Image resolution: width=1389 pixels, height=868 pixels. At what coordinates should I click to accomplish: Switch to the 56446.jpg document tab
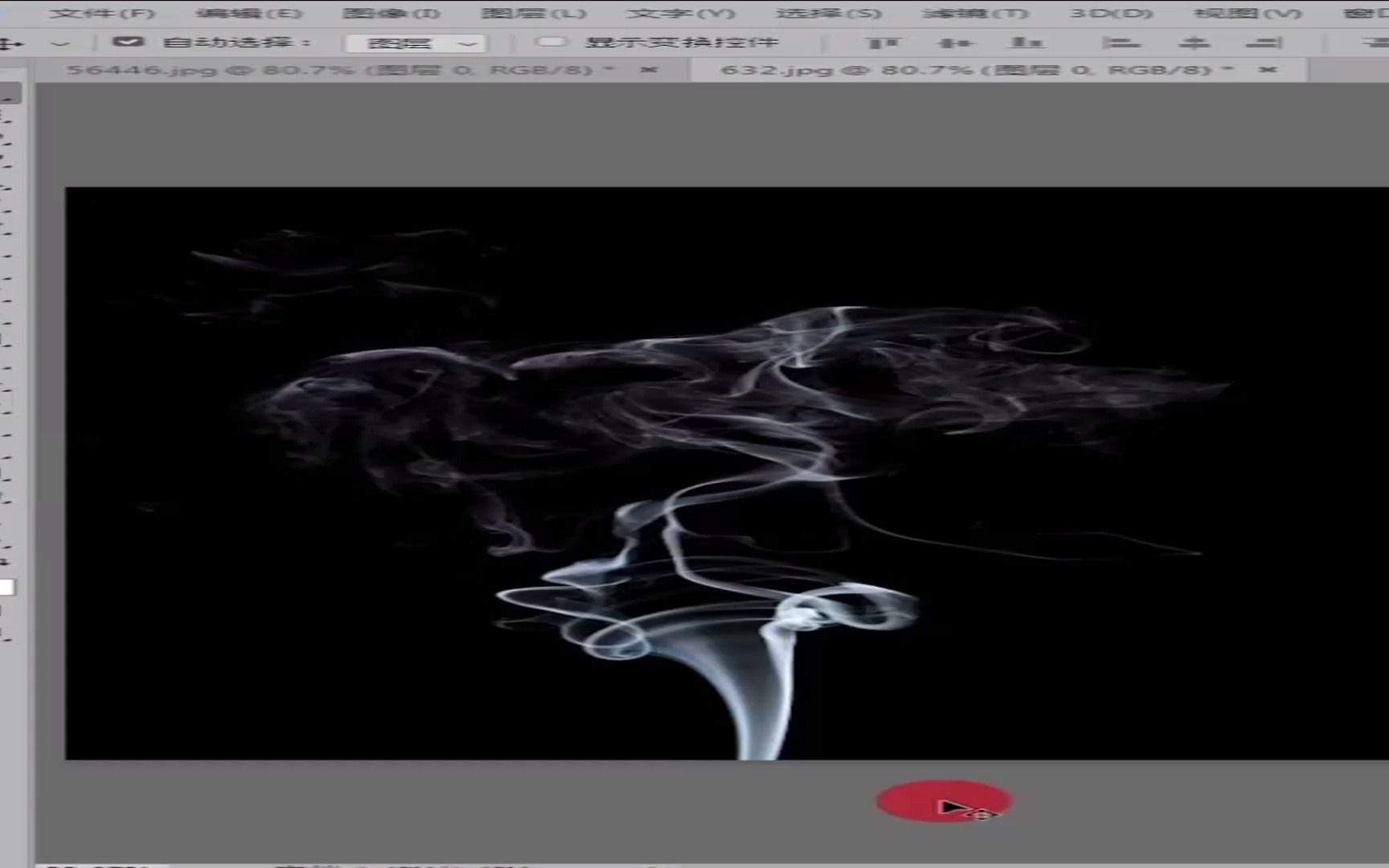(322, 70)
